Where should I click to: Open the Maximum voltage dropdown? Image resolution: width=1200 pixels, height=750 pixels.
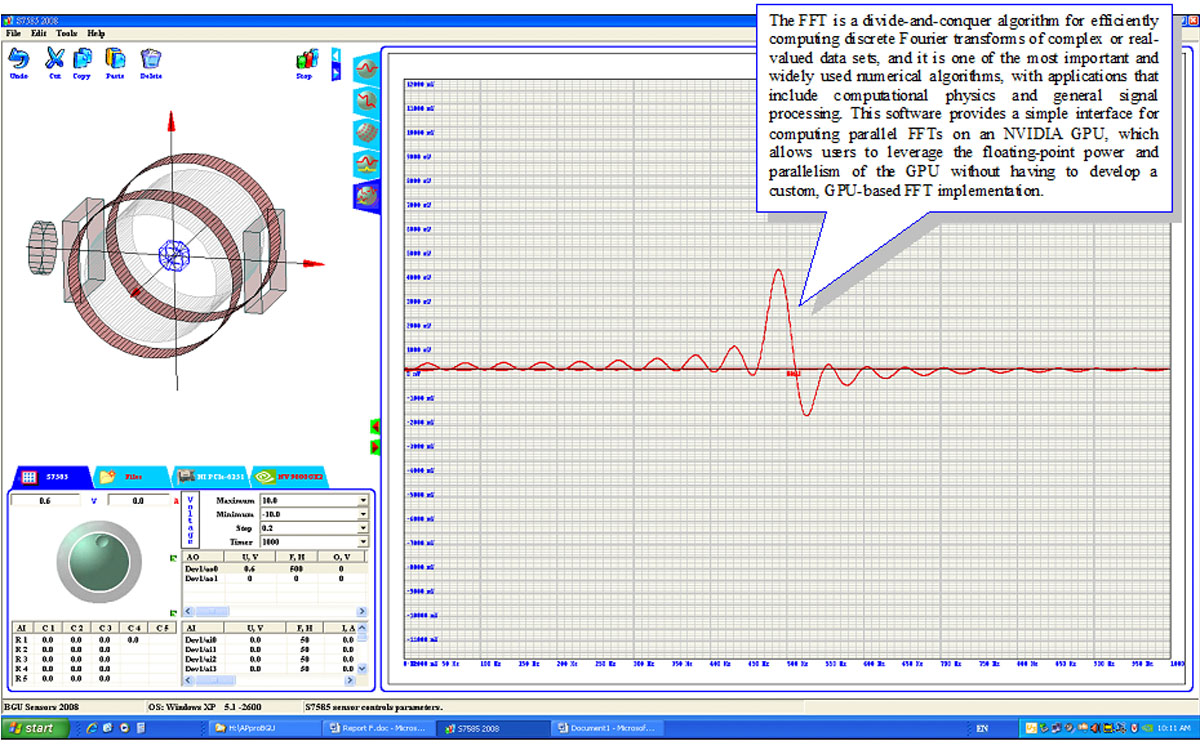click(x=362, y=500)
